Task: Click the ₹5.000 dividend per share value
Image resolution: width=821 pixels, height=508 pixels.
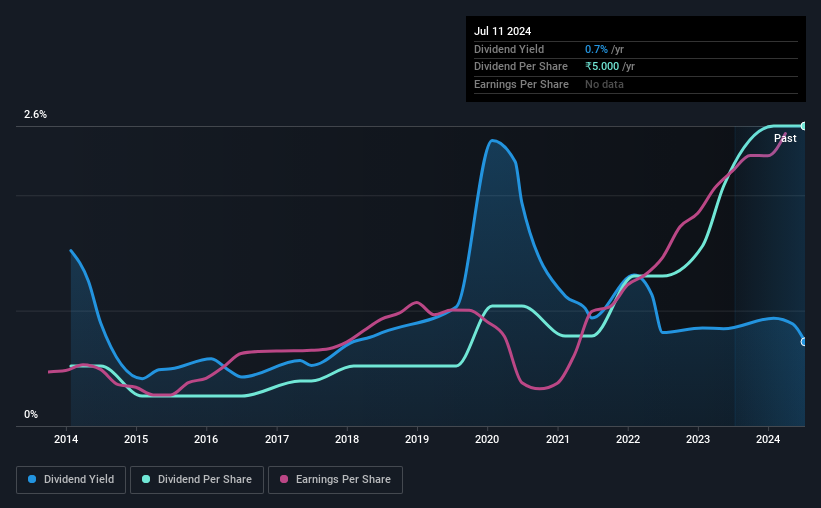Action: pyautogui.click(x=602, y=67)
